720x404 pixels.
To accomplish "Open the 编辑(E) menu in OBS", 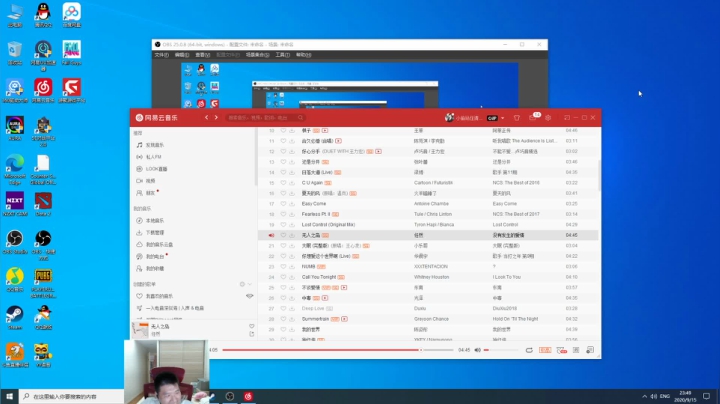I will (181, 55).
